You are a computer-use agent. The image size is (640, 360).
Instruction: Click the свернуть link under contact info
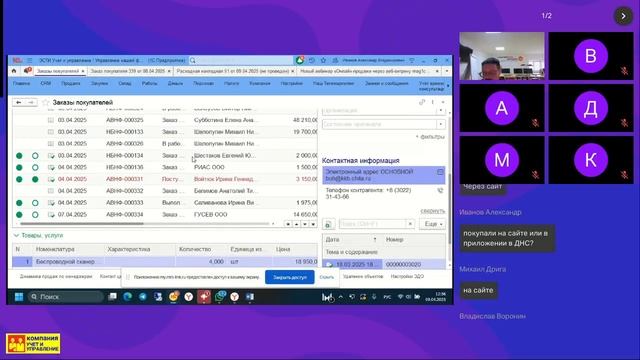tap(433, 211)
